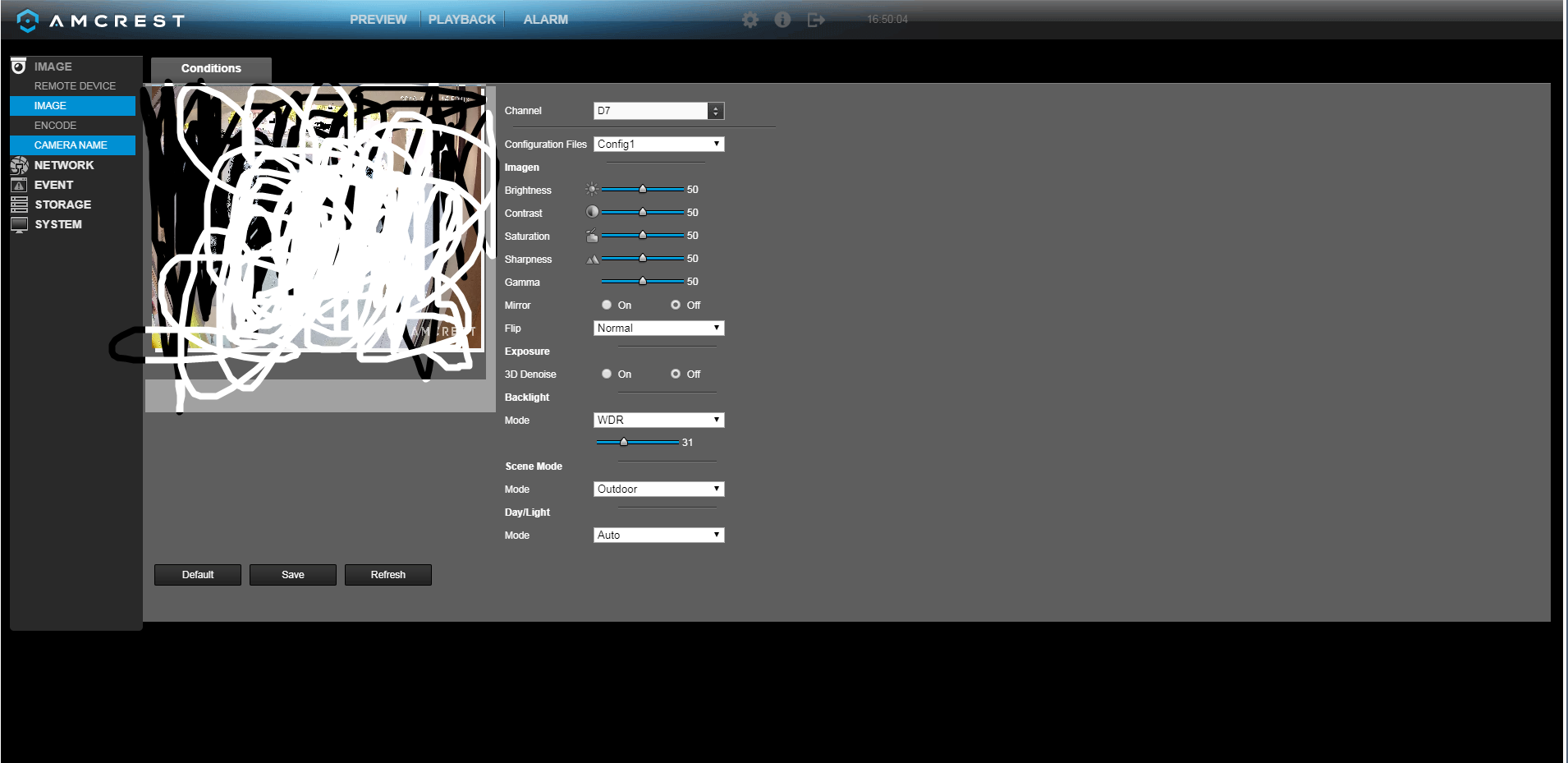Click the Gamma slider handle
The image size is (1568, 763).
643,281
